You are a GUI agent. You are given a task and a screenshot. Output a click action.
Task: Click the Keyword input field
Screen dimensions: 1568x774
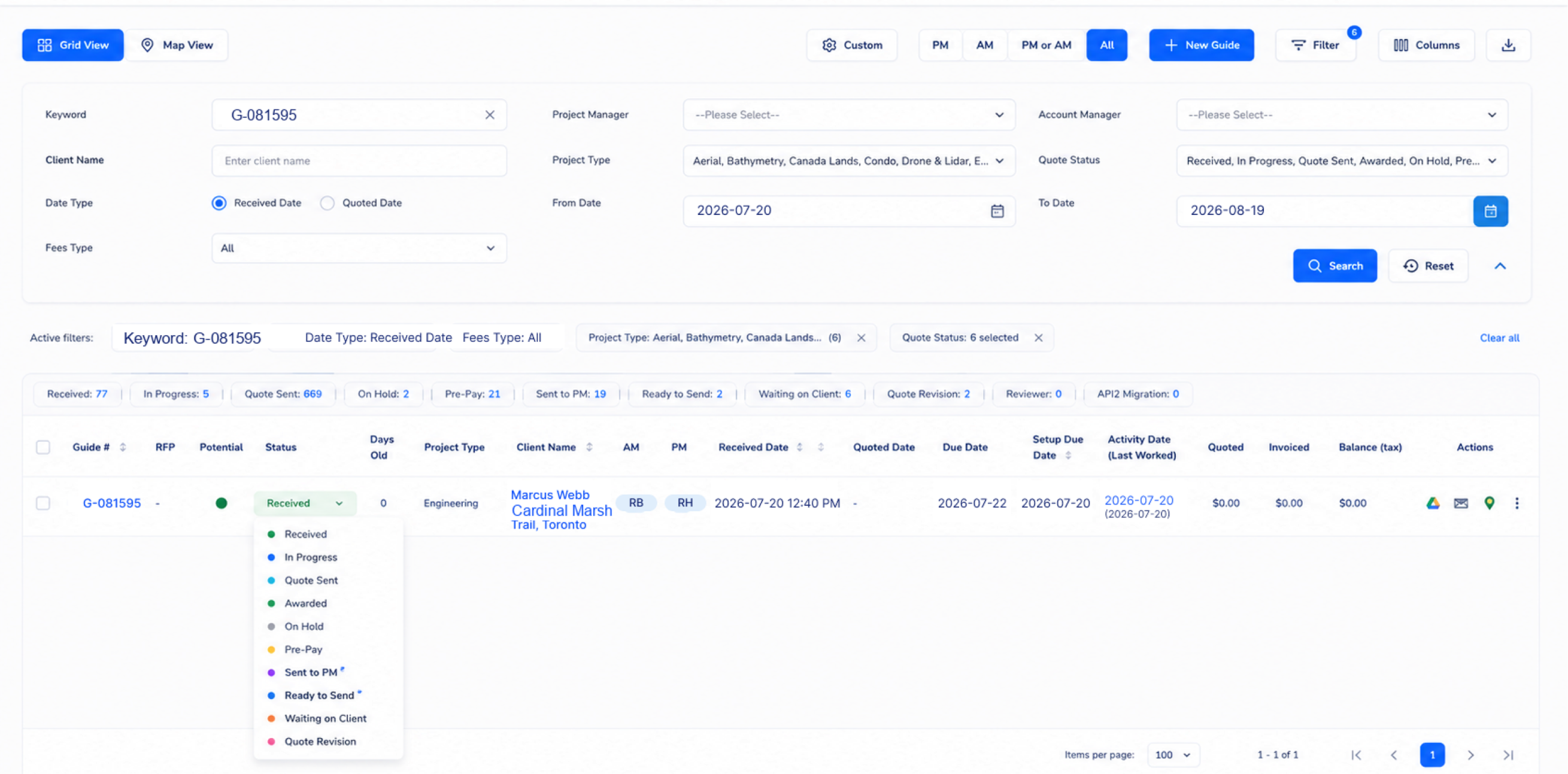(359, 115)
